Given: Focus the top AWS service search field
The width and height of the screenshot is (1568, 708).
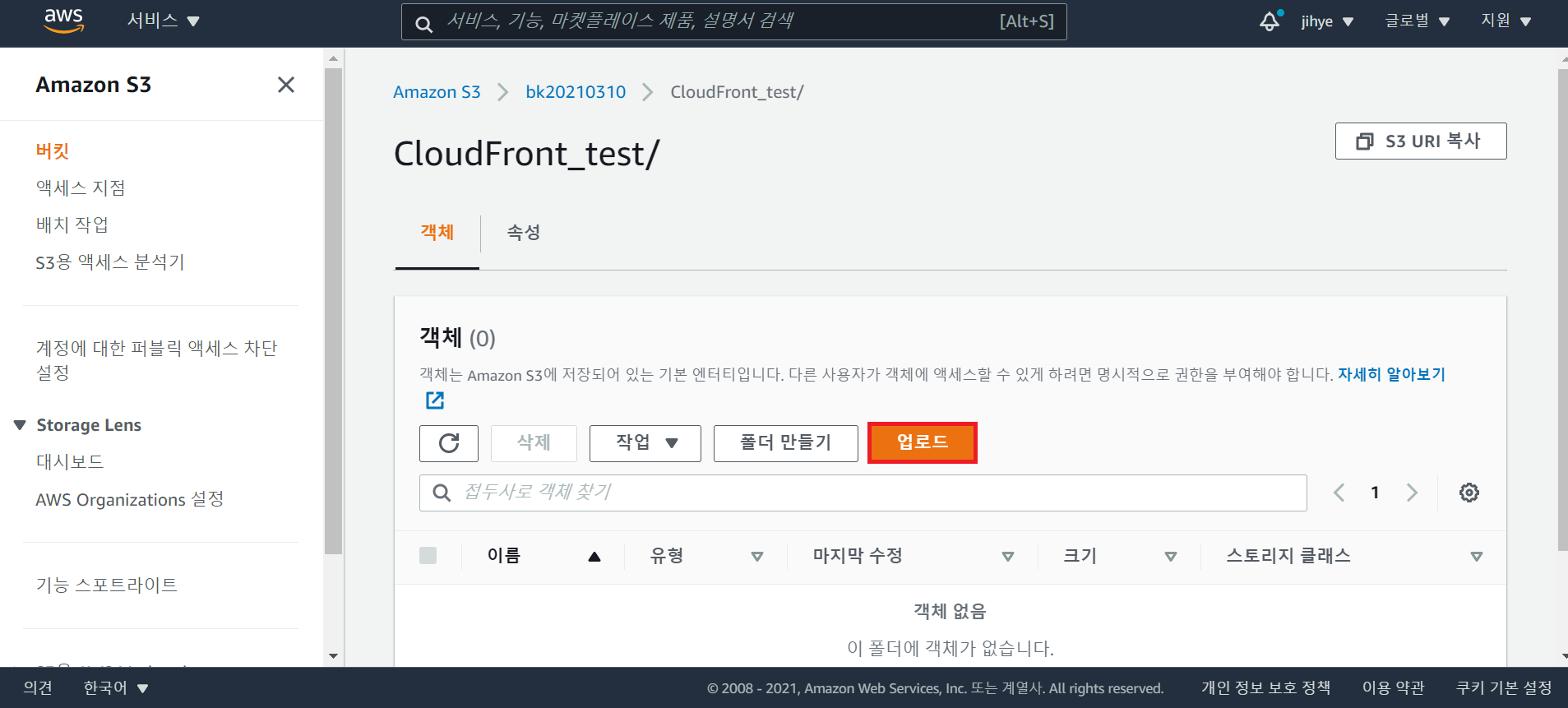Looking at the screenshot, I should coord(734,21).
